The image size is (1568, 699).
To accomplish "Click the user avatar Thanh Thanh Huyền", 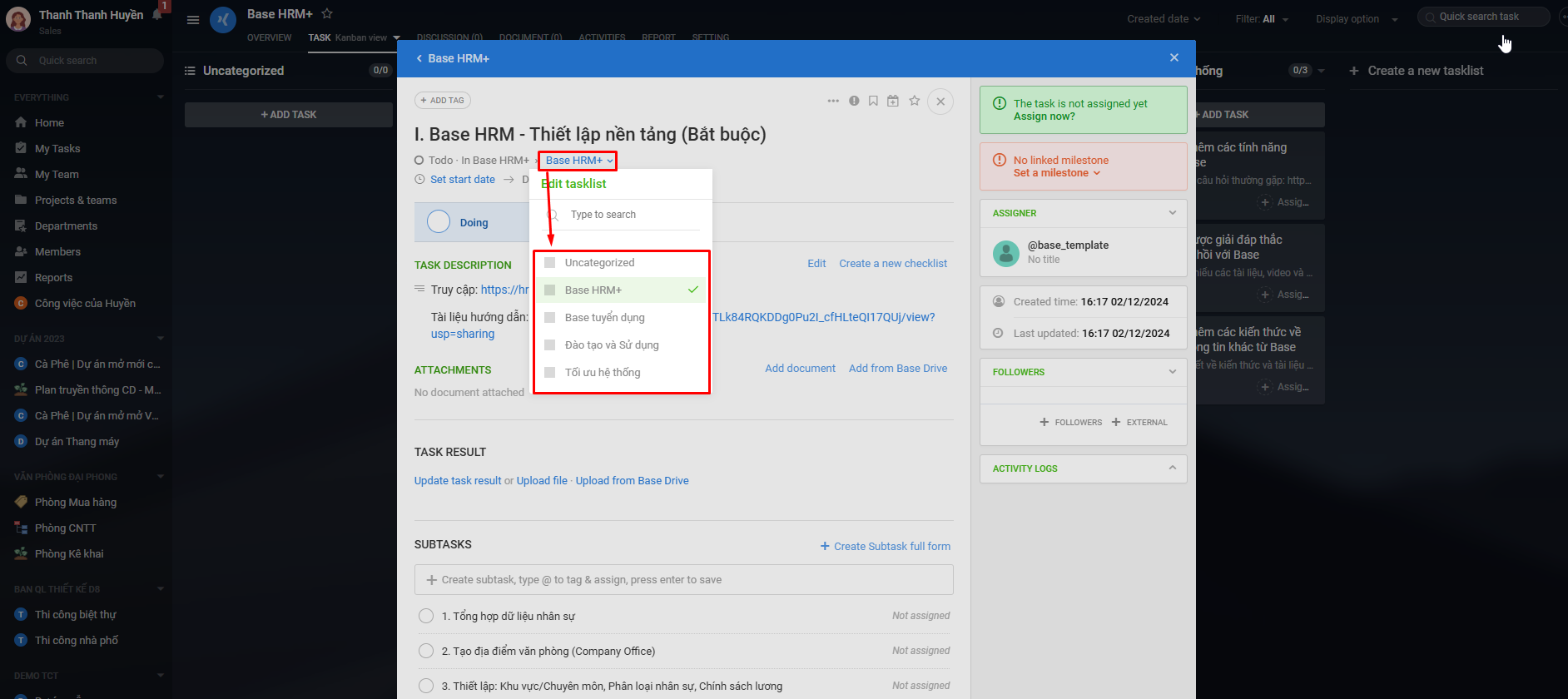I will pyautogui.click(x=18, y=18).
